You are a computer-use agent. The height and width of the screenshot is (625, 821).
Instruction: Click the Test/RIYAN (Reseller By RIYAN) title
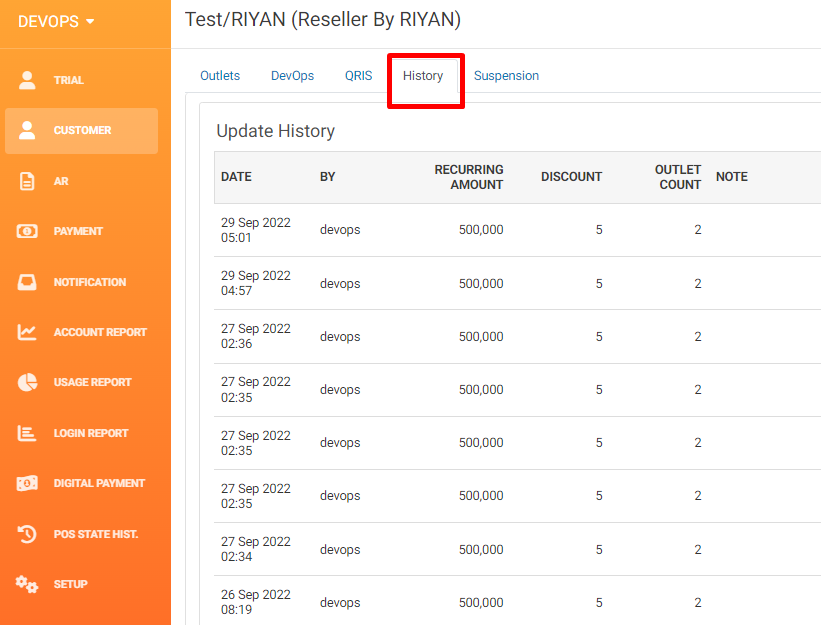323,20
